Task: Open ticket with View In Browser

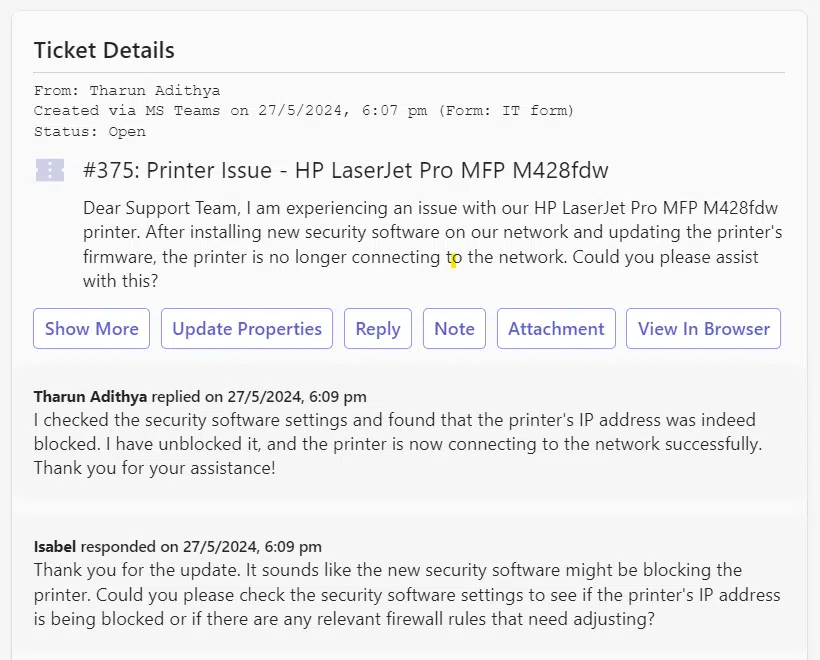Action: pos(703,329)
